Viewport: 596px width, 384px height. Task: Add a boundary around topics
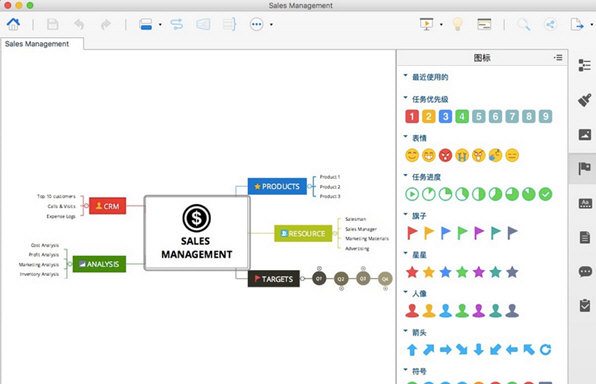(x=203, y=24)
